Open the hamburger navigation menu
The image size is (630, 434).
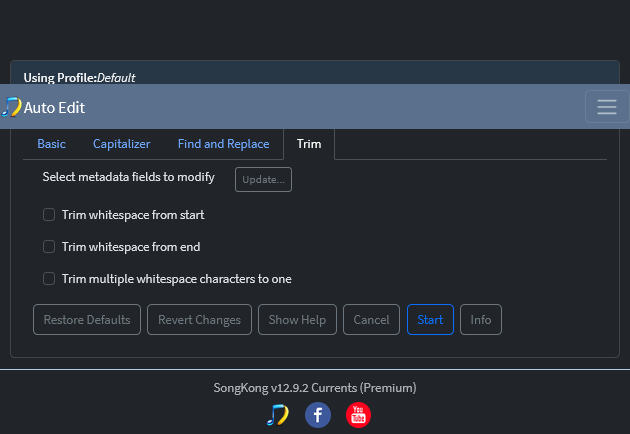click(607, 107)
